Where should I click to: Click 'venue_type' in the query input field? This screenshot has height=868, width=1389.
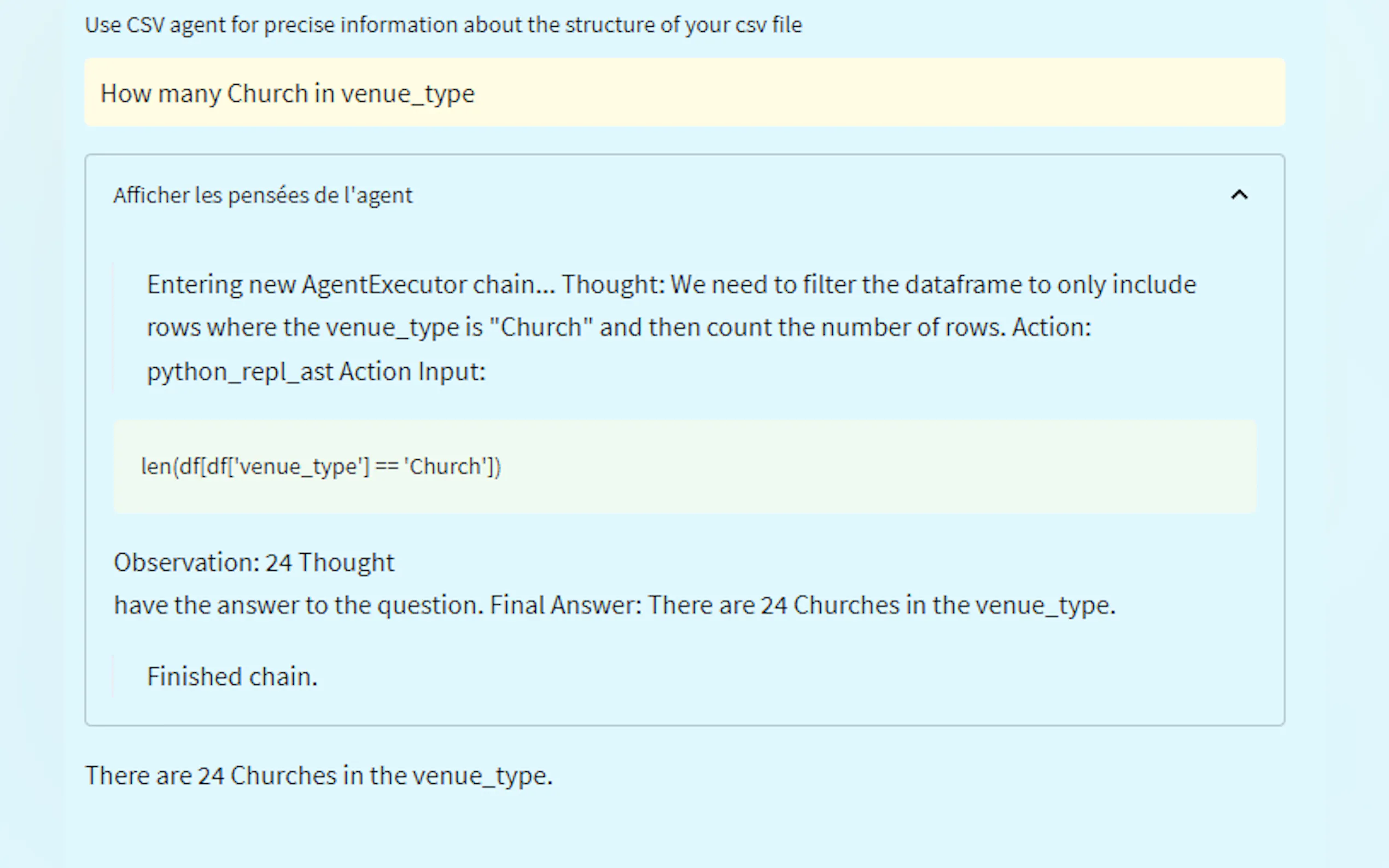click(x=408, y=93)
